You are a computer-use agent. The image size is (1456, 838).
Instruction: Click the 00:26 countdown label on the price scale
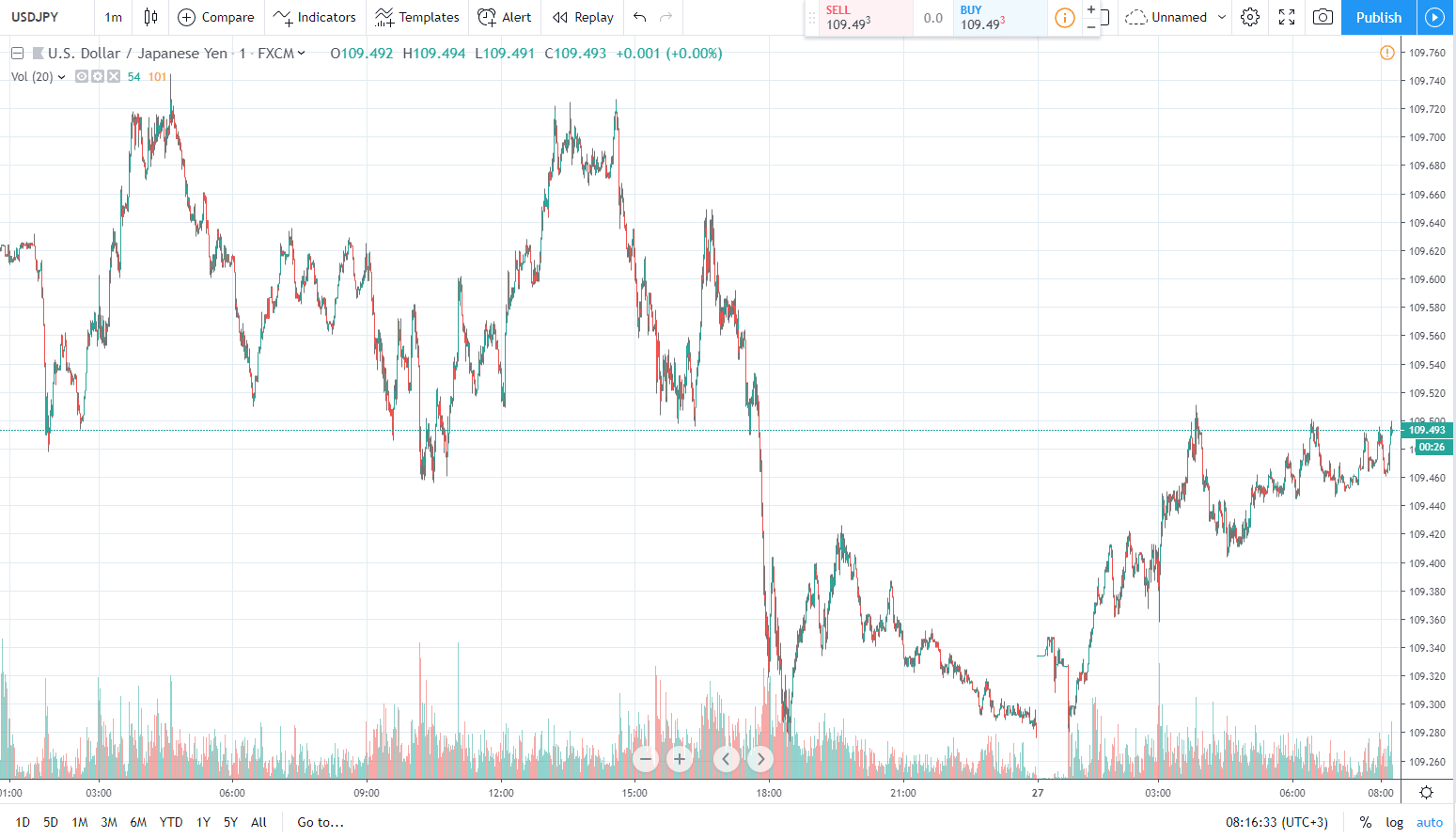1432,448
